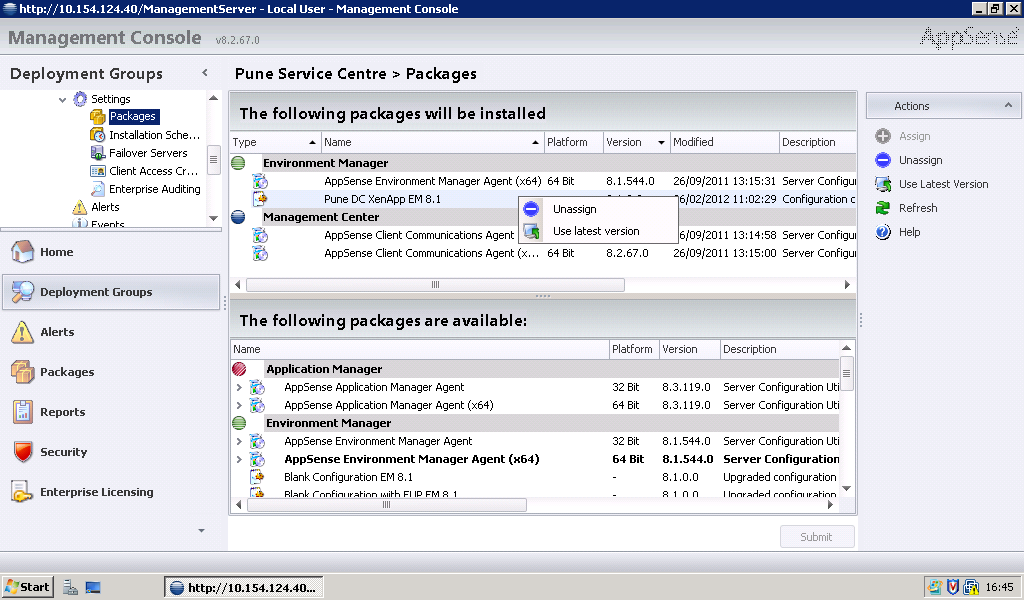The height and width of the screenshot is (600, 1024).
Task: Choose Use latest version in context menu
Action: point(595,231)
